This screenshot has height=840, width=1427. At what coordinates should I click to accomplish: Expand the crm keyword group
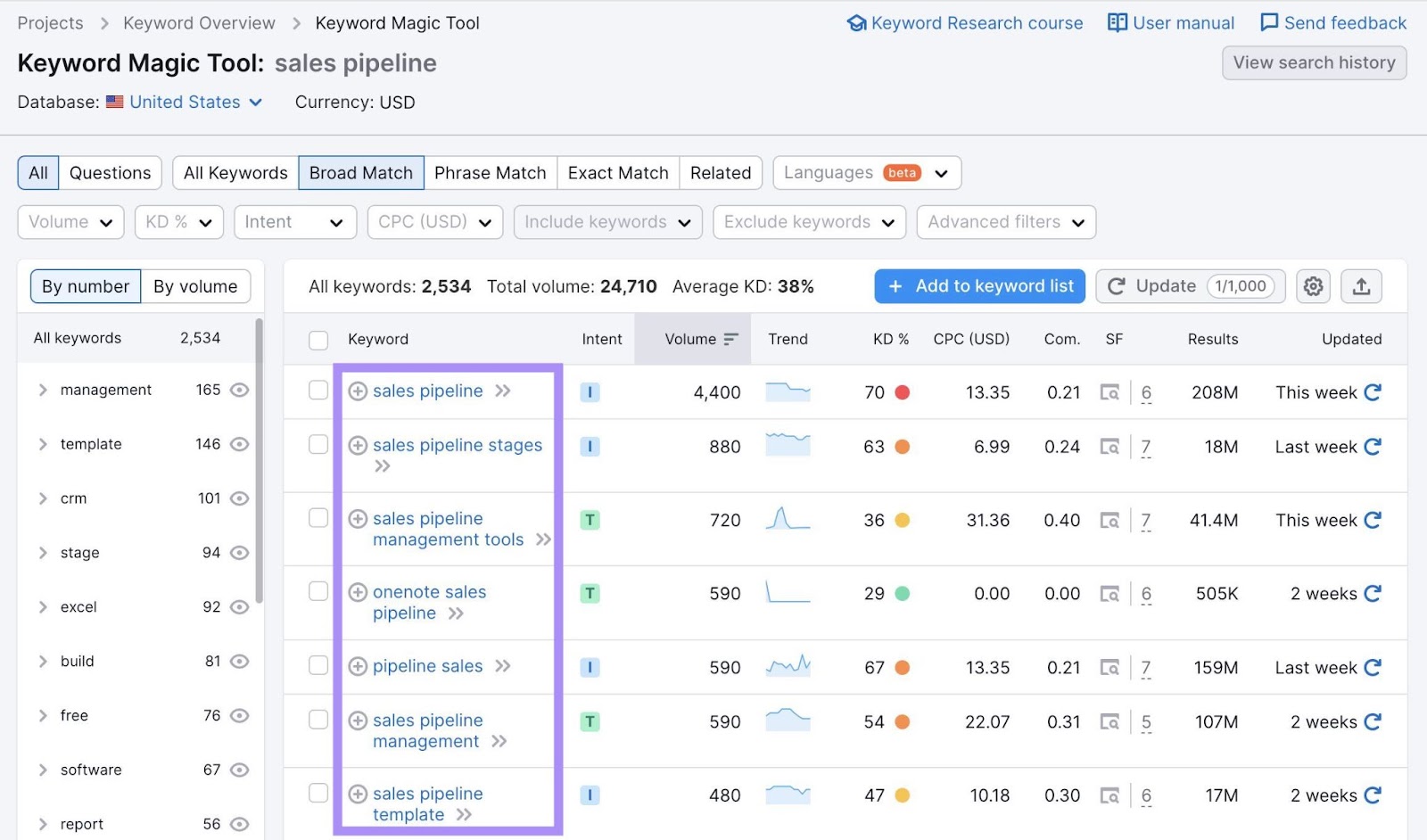[x=42, y=498]
